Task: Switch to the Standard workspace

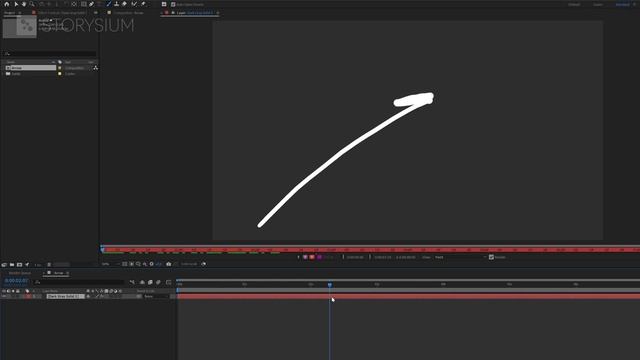Action: pyautogui.click(x=622, y=4)
